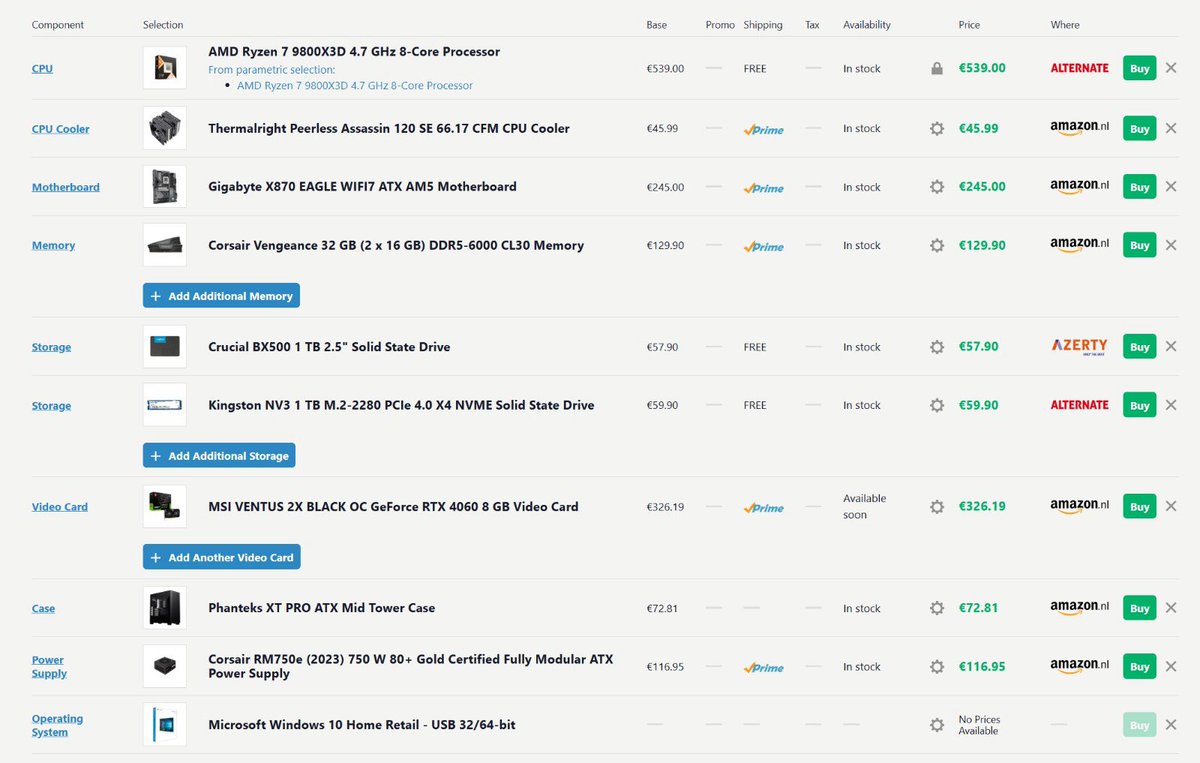Click the AZERTY merchant logo

[1079, 346]
